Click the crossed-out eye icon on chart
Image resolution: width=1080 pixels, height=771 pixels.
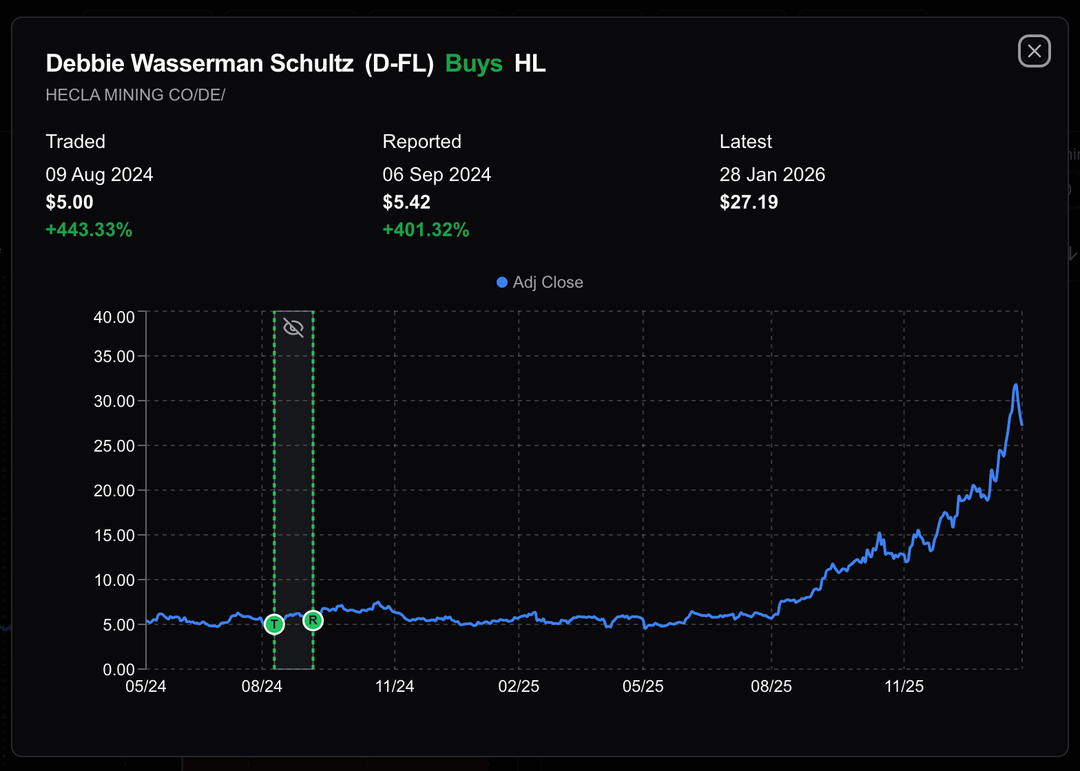coord(293,327)
